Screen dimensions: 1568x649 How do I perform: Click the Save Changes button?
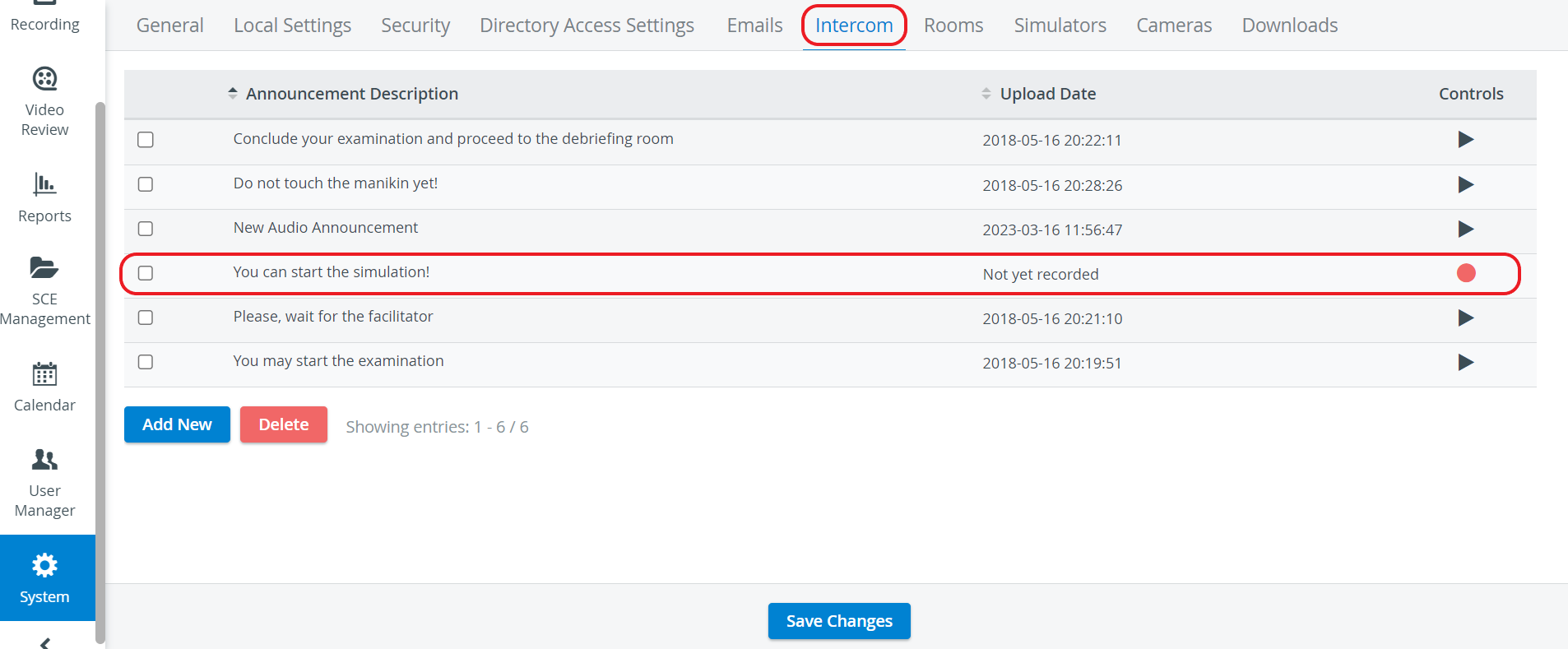click(839, 621)
